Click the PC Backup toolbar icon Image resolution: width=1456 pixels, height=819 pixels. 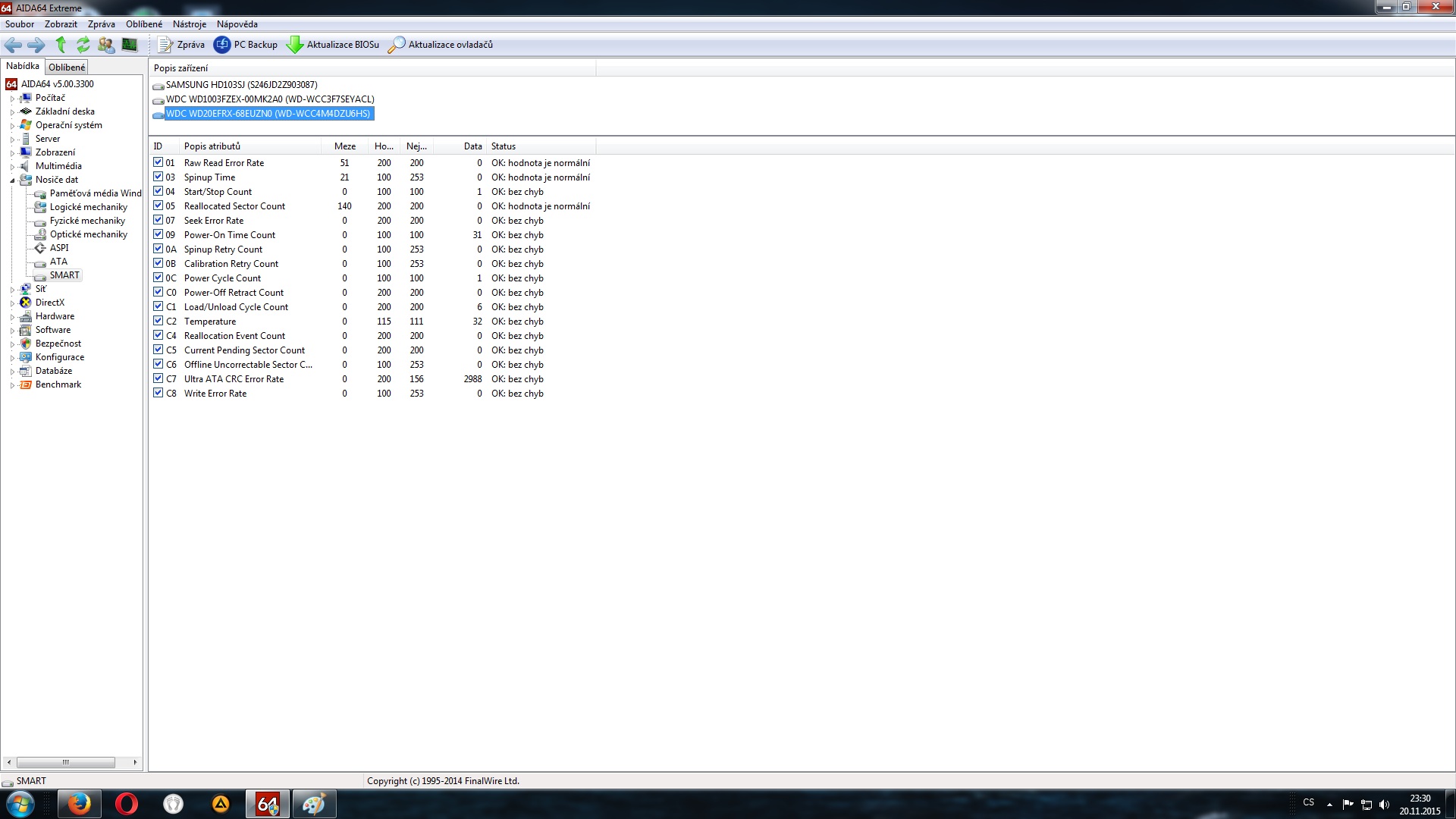(222, 45)
